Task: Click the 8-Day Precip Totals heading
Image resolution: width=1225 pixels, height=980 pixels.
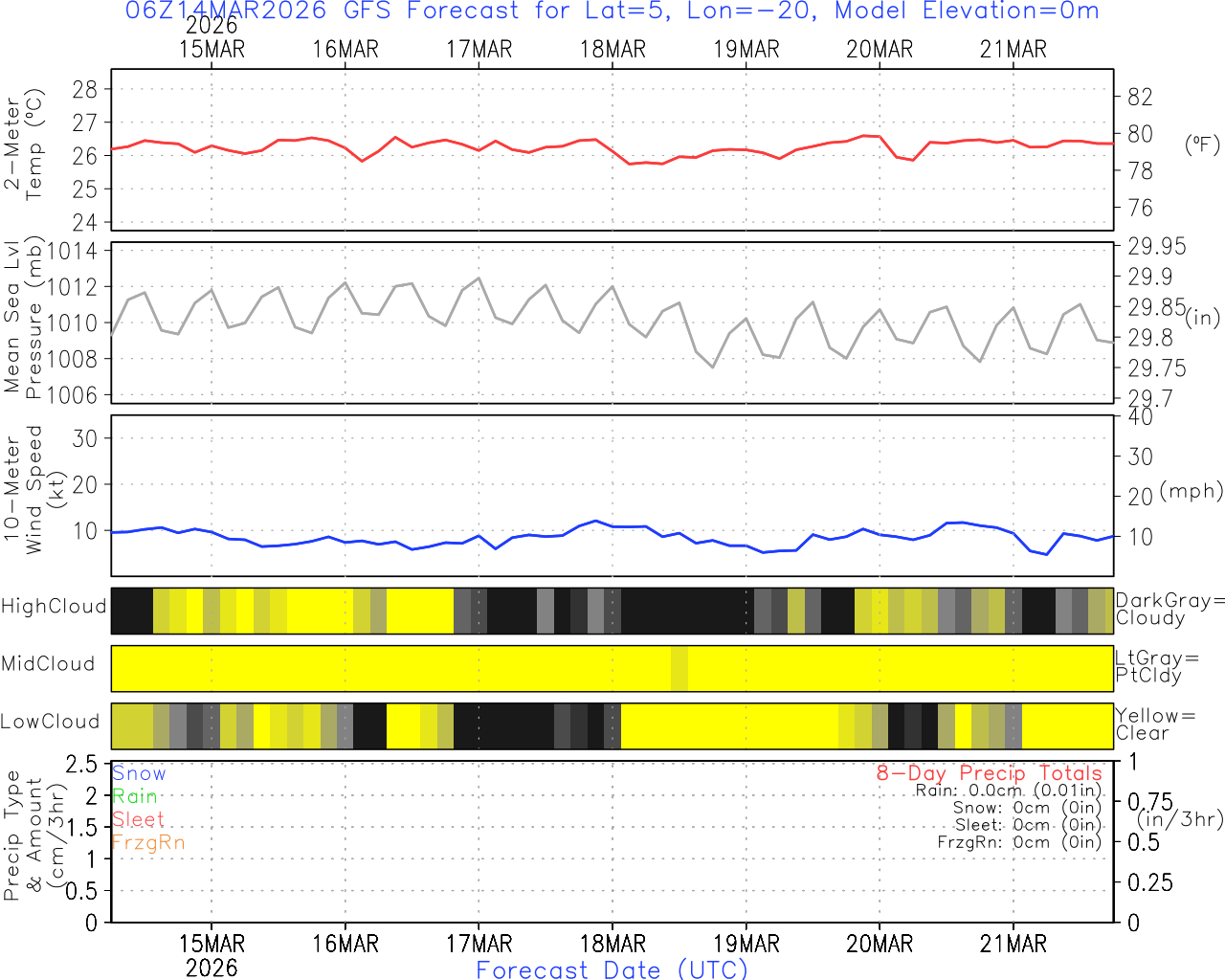Action: pos(989,773)
